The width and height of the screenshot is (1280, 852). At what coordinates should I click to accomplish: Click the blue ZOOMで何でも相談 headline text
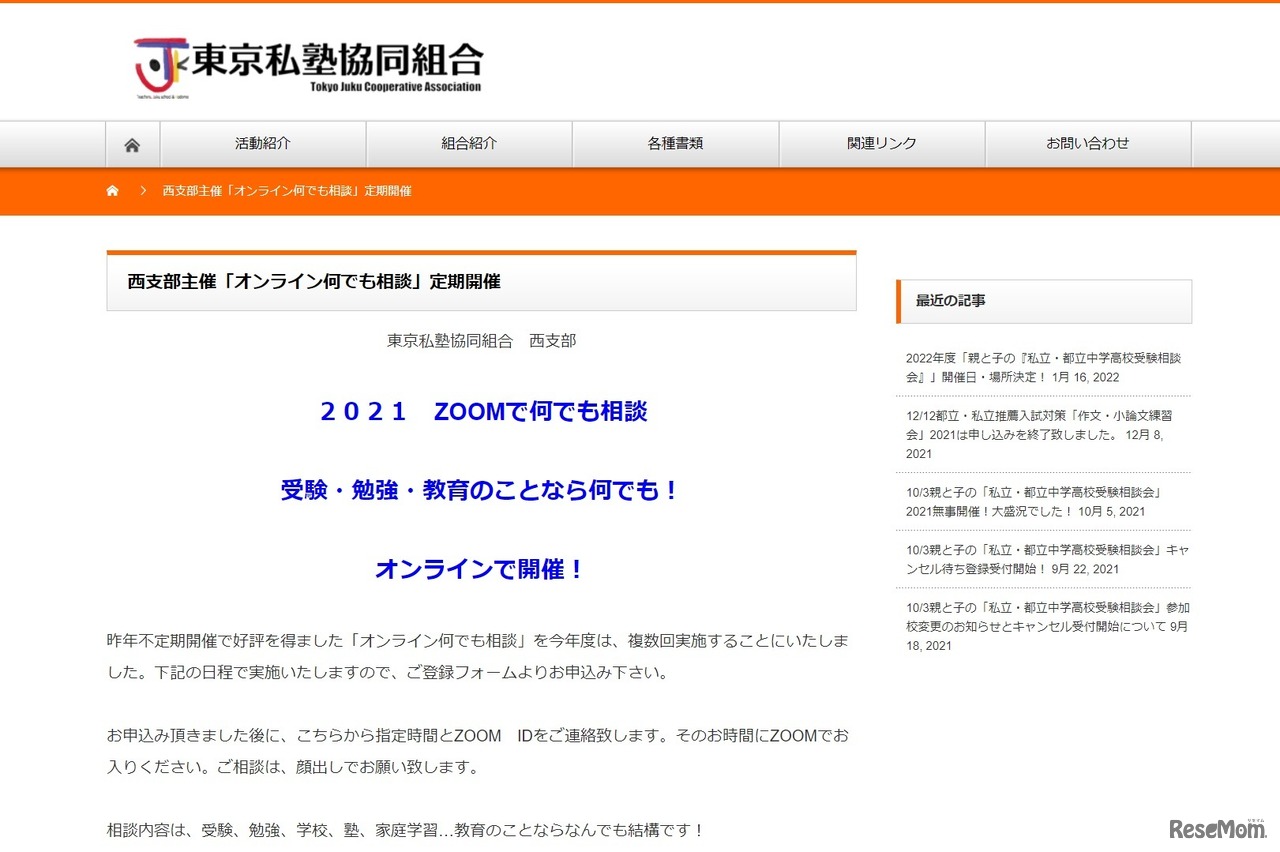pos(481,411)
